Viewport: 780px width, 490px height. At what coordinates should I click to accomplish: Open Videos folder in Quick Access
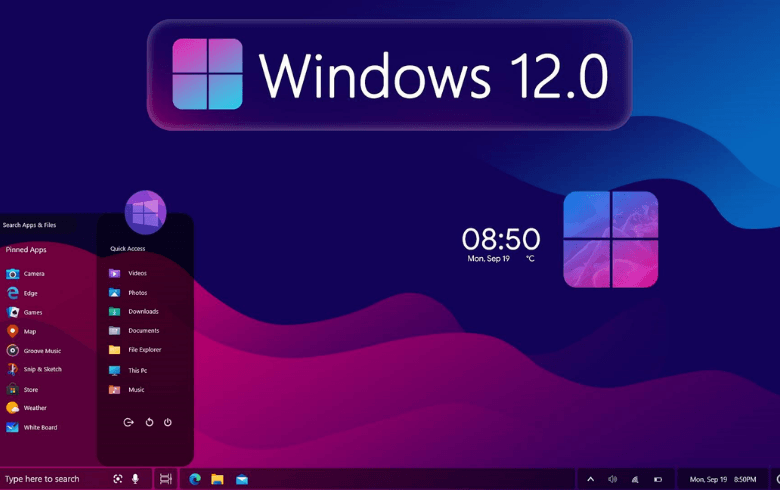[x=128, y=273]
